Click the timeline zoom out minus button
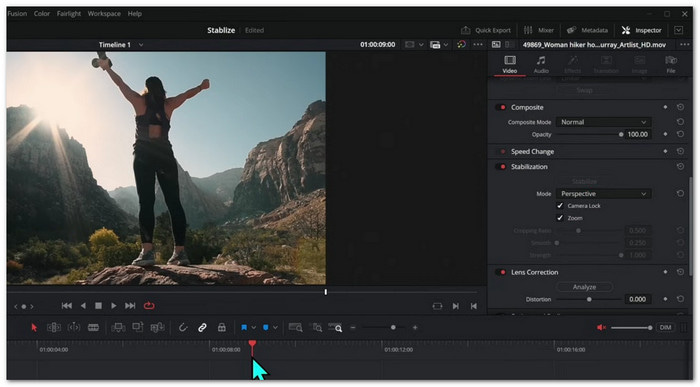Viewport: 700px width, 387px height. point(353,328)
